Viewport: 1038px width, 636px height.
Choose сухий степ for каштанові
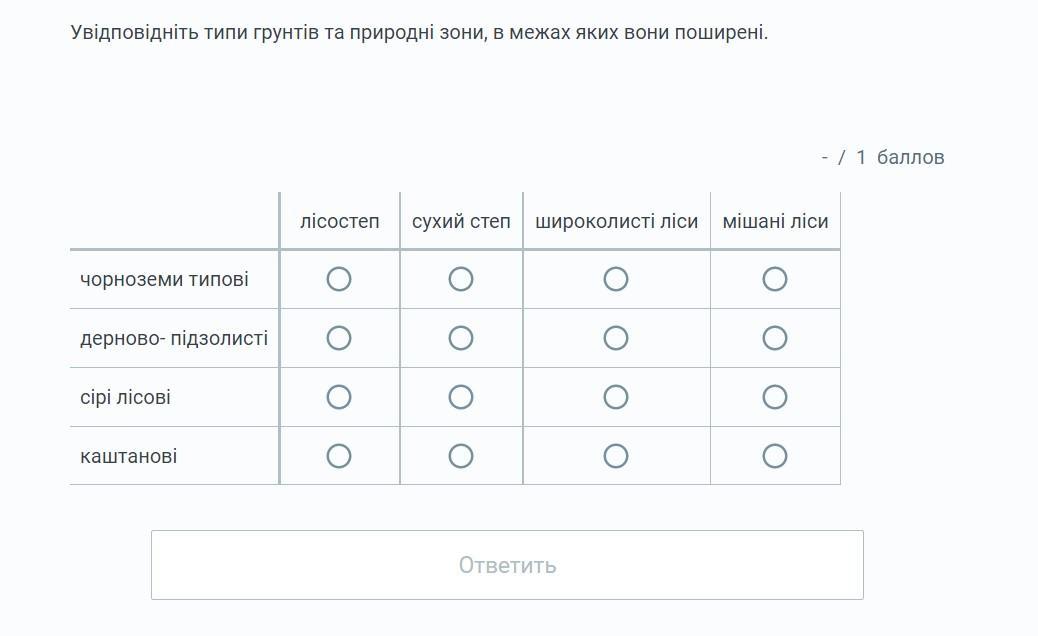coord(461,456)
